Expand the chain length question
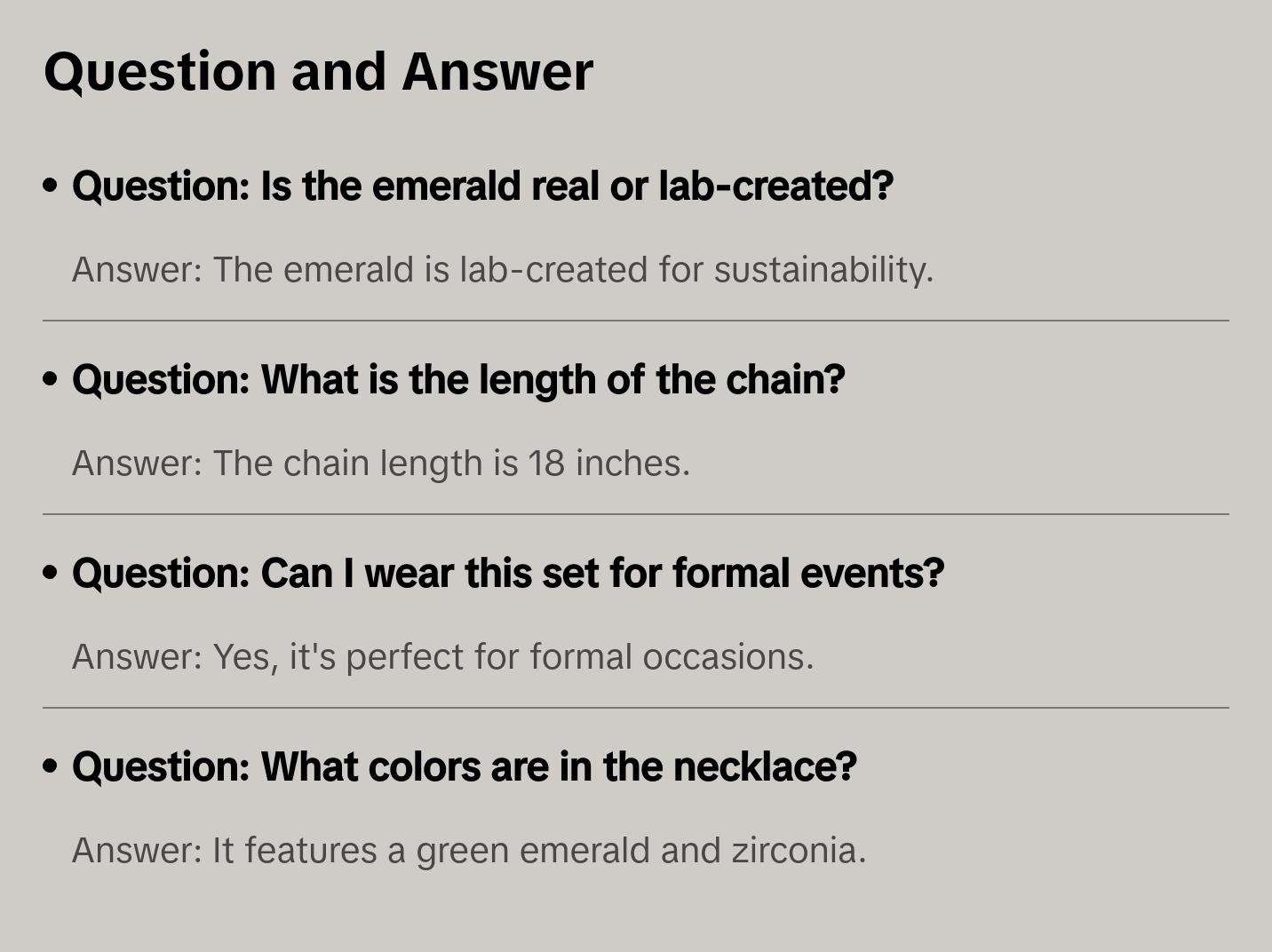The width and height of the screenshot is (1272, 952). pos(458,380)
